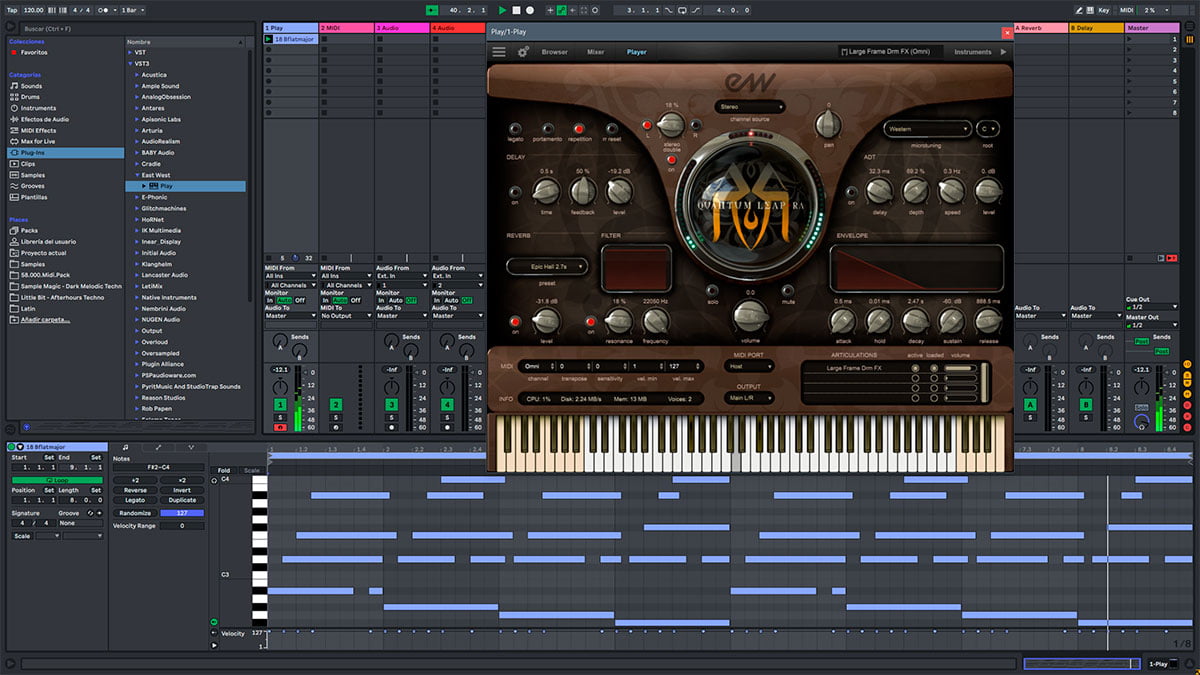
Task: Select the MIDI Effects category
Action: (39, 131)
